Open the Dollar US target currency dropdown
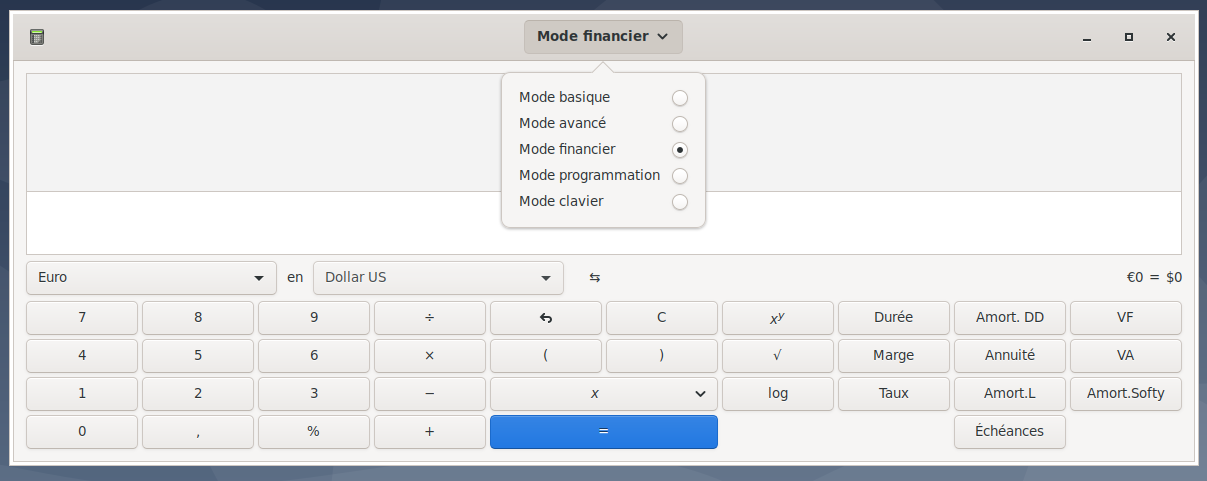Image resolution: width=1207 pixels, height=481 pixels. (x=438, y=278)
